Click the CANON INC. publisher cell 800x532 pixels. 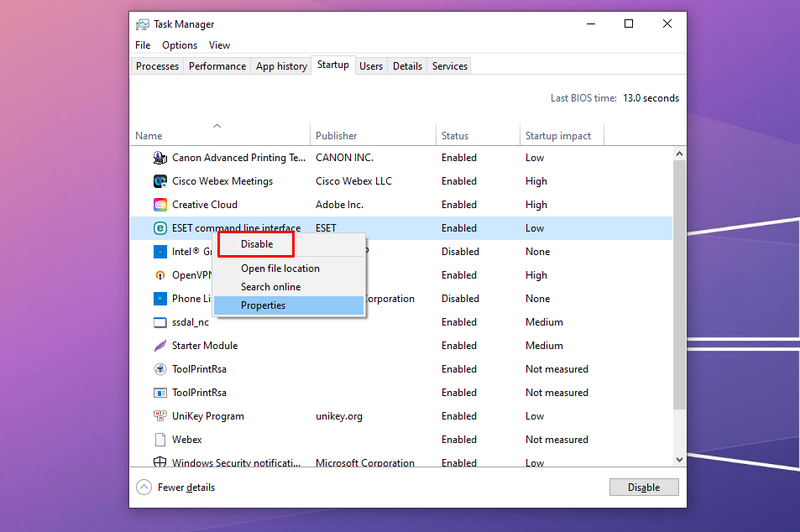point(344,158)
